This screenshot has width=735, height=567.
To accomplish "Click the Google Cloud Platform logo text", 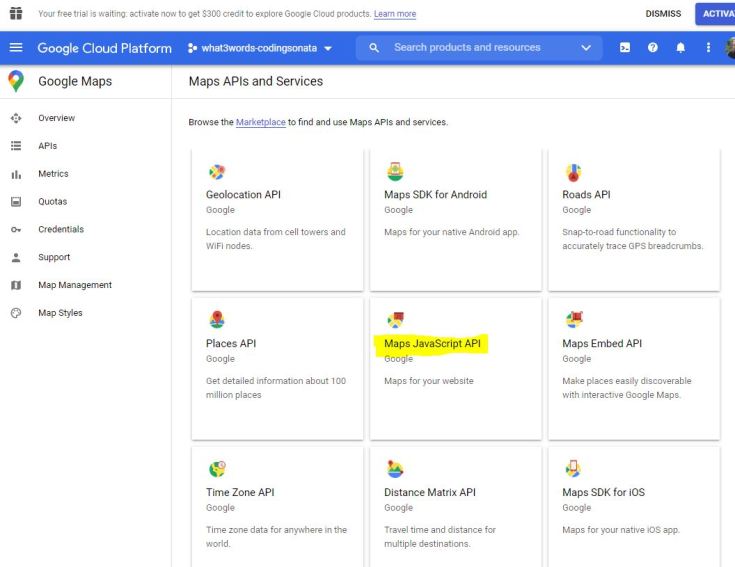I will (104, 48).
